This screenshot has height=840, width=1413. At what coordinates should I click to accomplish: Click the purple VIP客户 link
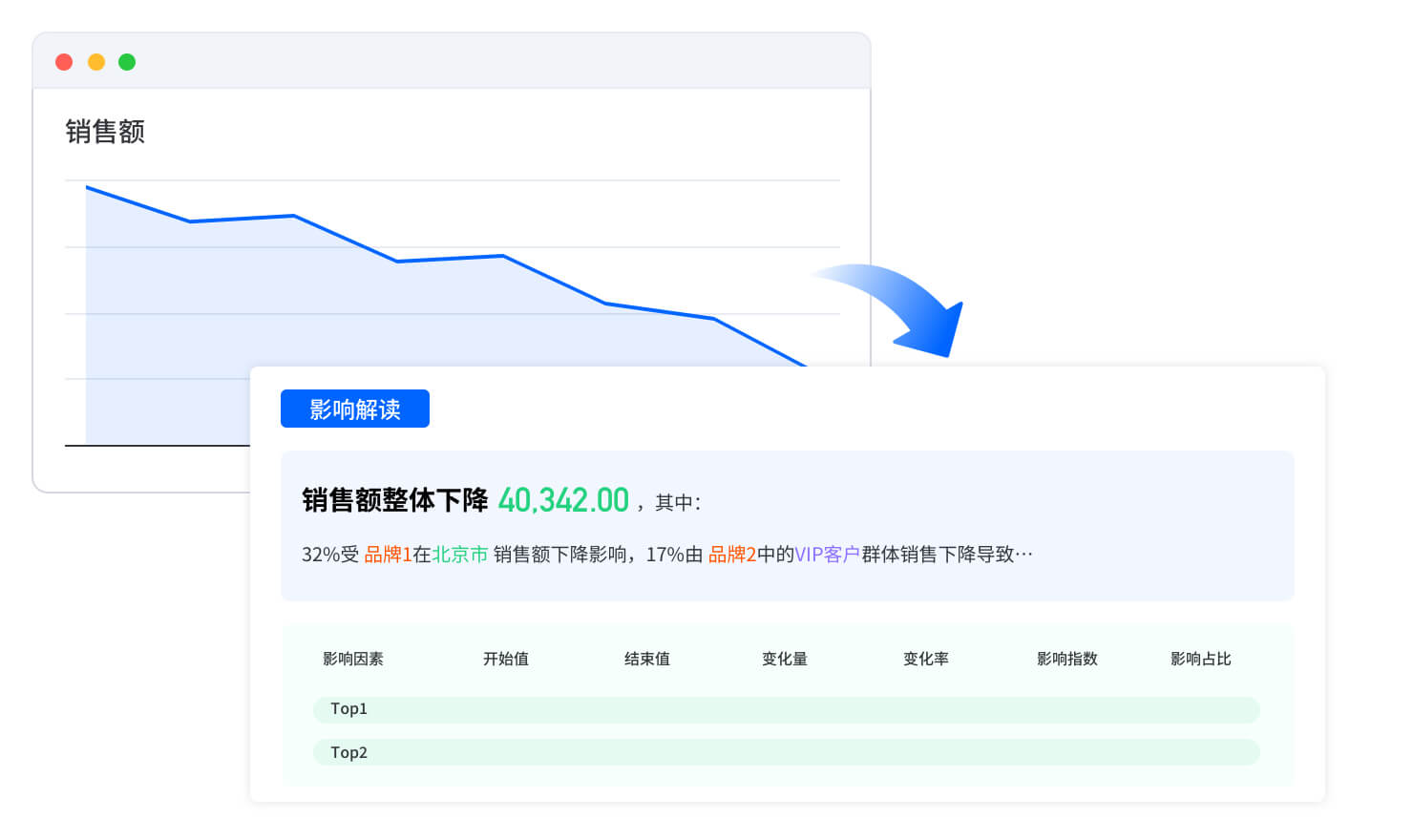tap(827, 555)
